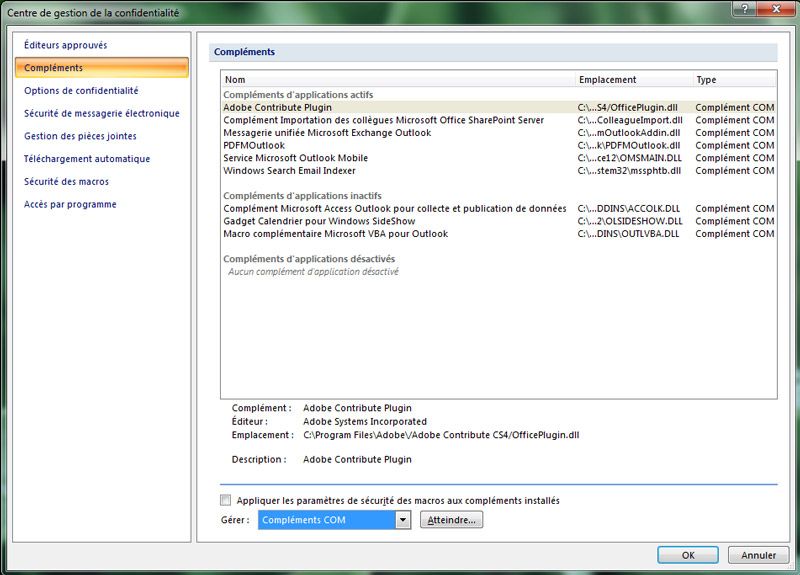This screenshot has height=575, width=800.
Task: Confirm with the OK button
Action: click(688, 555)
